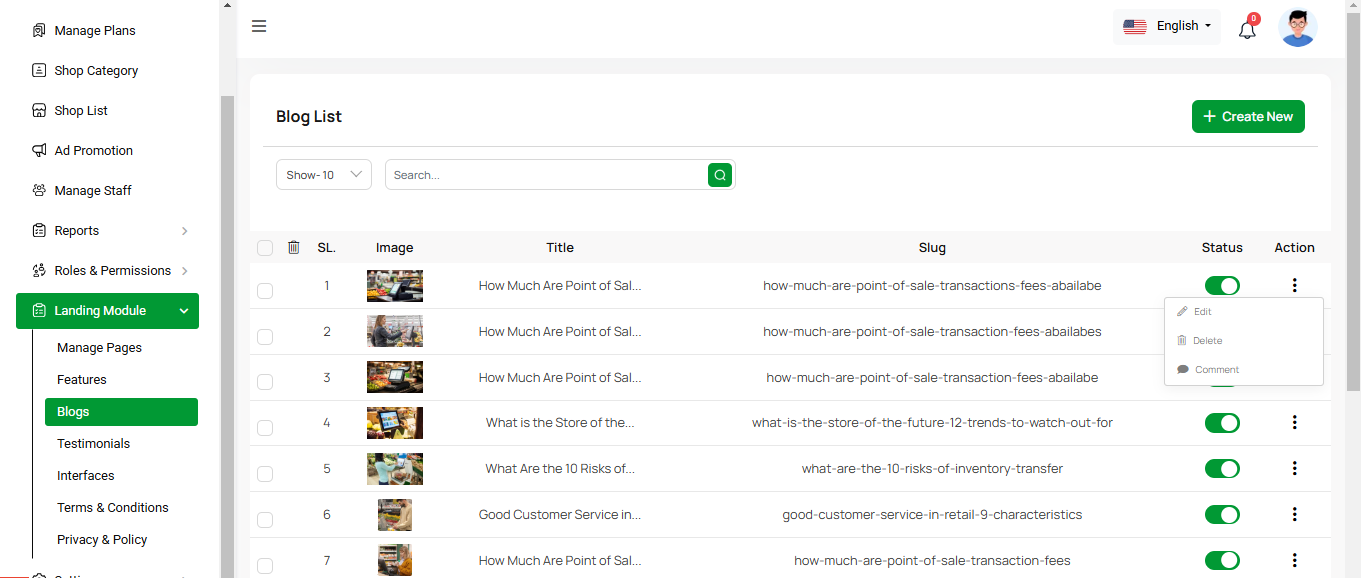Click the blog search input field
The image size is (1361, 578).
[546, 175]
